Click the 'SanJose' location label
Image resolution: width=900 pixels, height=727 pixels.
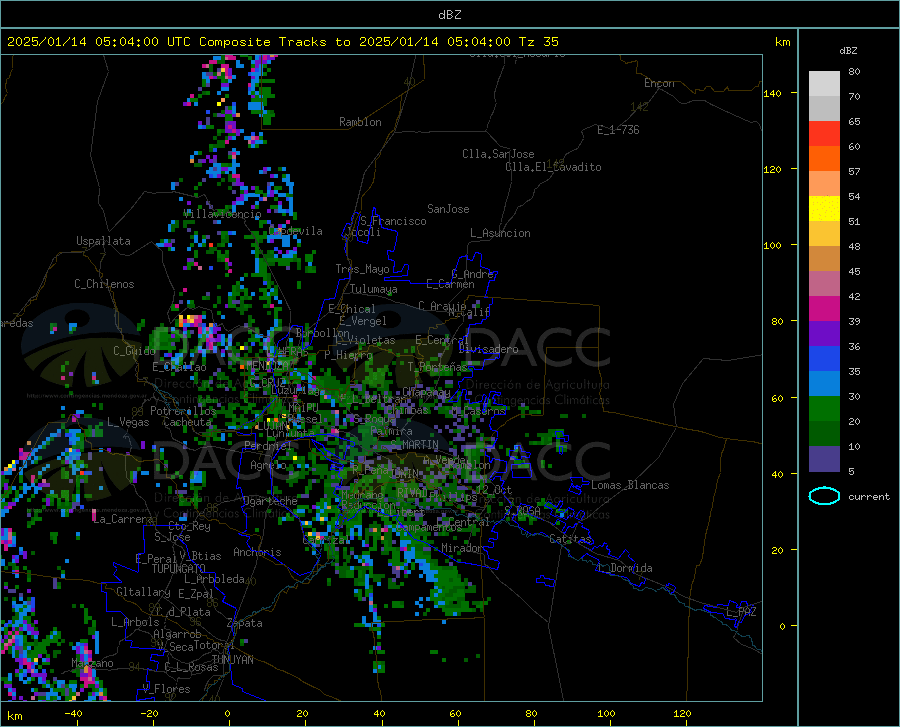(x=448, y=209)
